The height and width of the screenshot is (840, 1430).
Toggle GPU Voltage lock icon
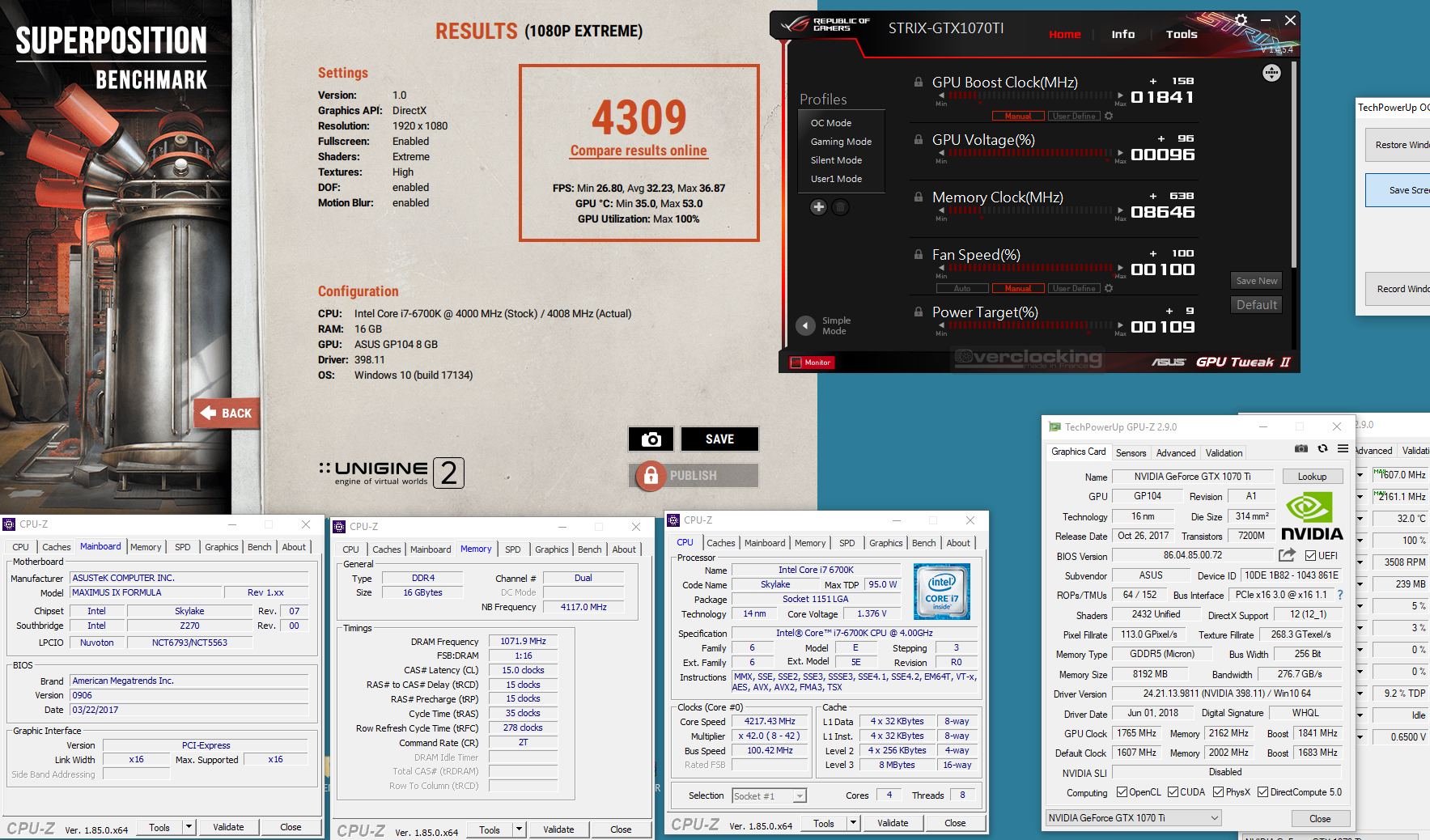(919, 139)
